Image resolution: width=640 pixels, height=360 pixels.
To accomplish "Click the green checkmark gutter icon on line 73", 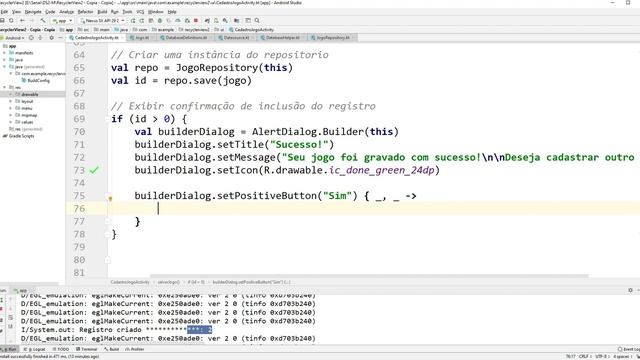I will click(94, 170).
